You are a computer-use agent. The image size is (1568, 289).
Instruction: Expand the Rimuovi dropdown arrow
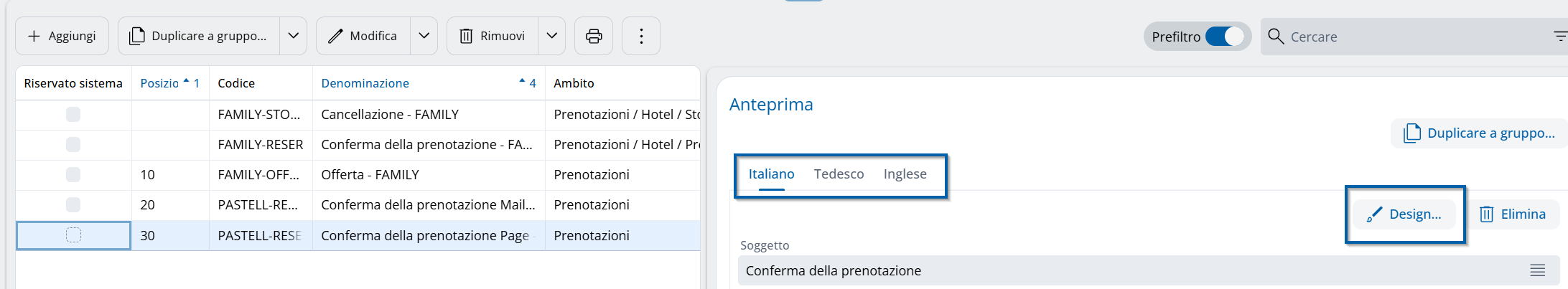point(551,36)
